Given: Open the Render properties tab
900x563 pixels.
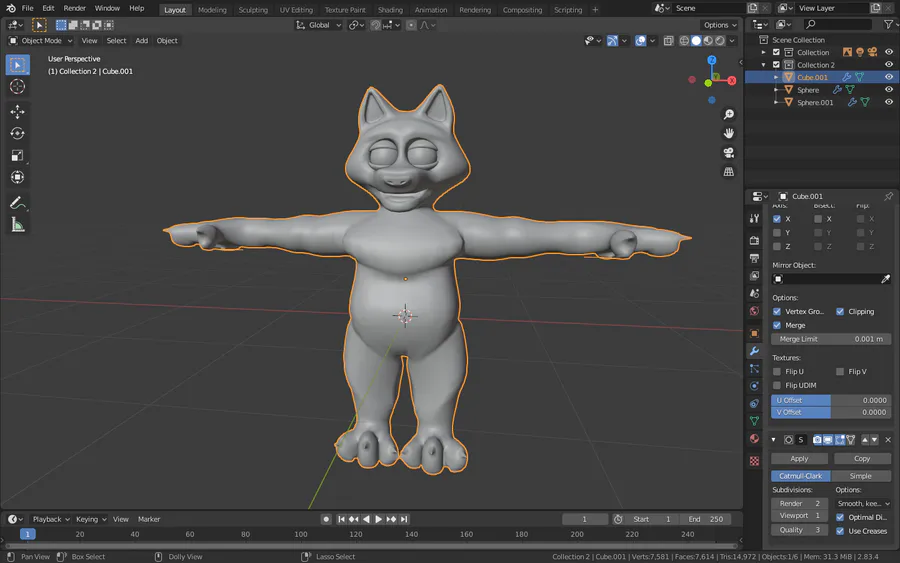Looking at the screenshot, I should (x=754, y=240).
